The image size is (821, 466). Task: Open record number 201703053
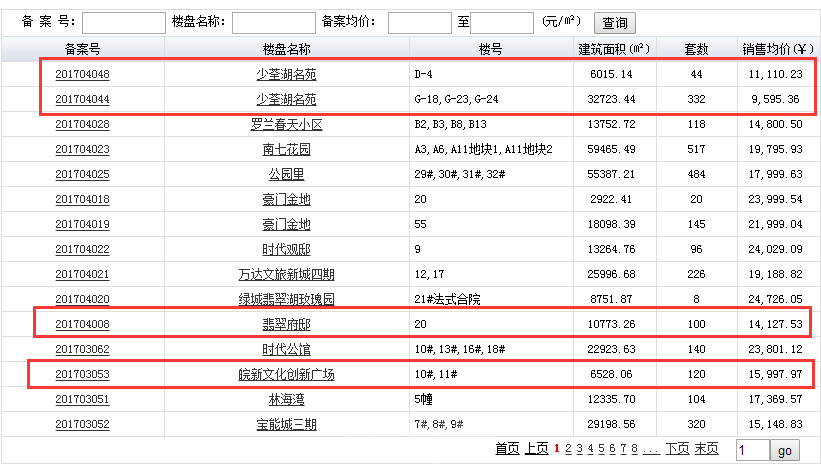[82, 375]
